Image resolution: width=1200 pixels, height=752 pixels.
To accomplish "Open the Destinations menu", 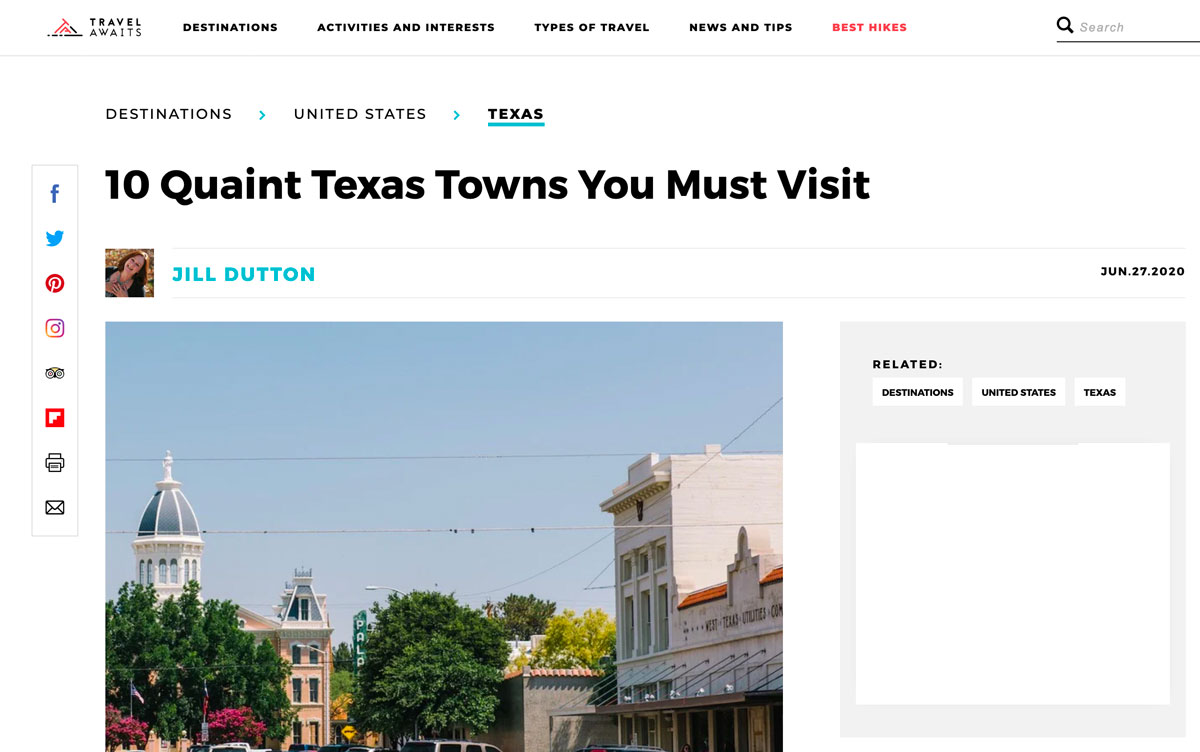I will click(230, 27).
